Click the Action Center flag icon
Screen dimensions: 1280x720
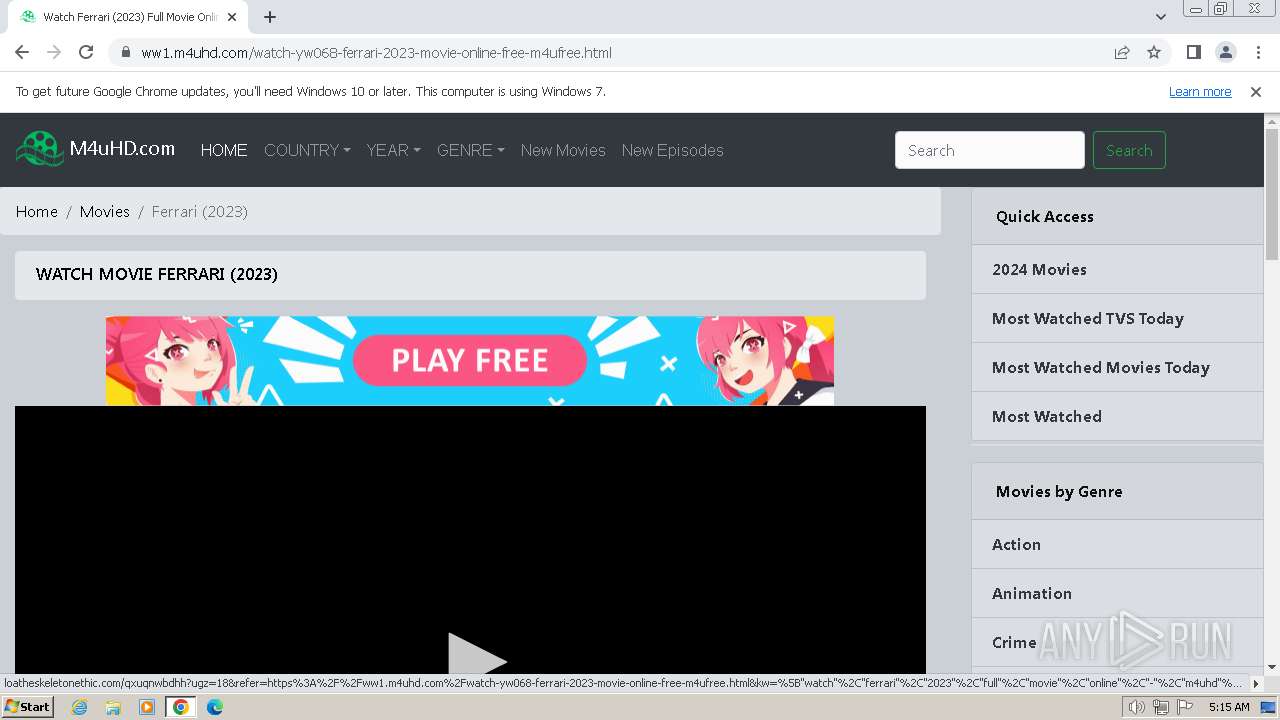1184,707
